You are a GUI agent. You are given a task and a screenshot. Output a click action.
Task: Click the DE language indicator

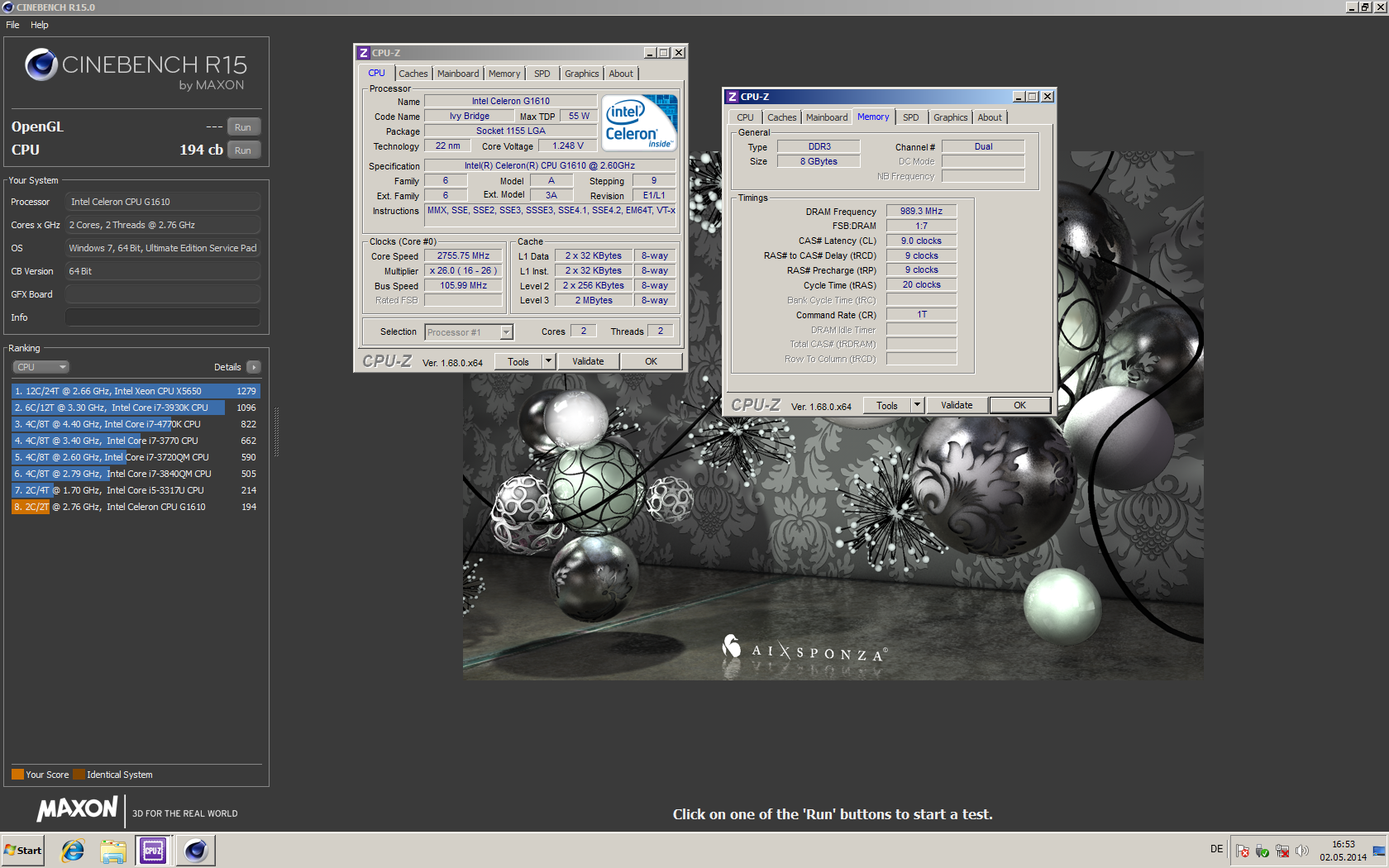click(x=1216, y=849)
